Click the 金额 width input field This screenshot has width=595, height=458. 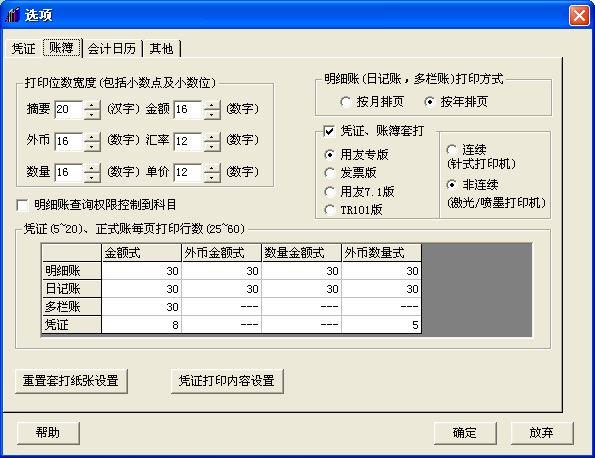187,110
